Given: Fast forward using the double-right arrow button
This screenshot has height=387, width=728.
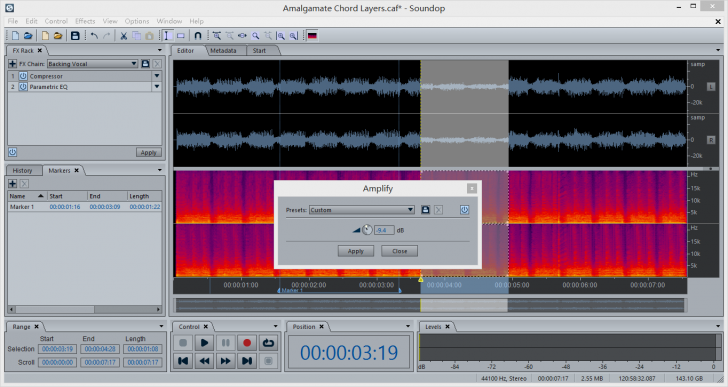Looking at the screenshot, I should point(226,361).
